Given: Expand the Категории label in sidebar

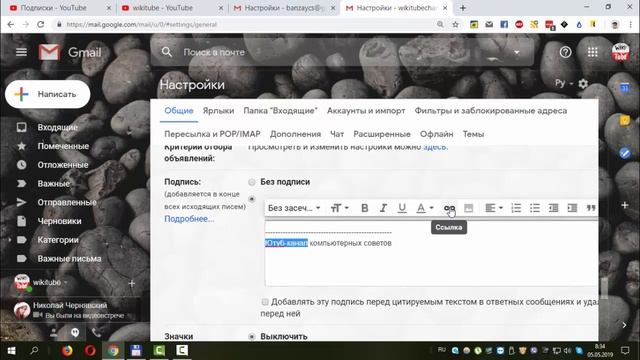Looking at the screenshot, I should [x=10, y=240].
